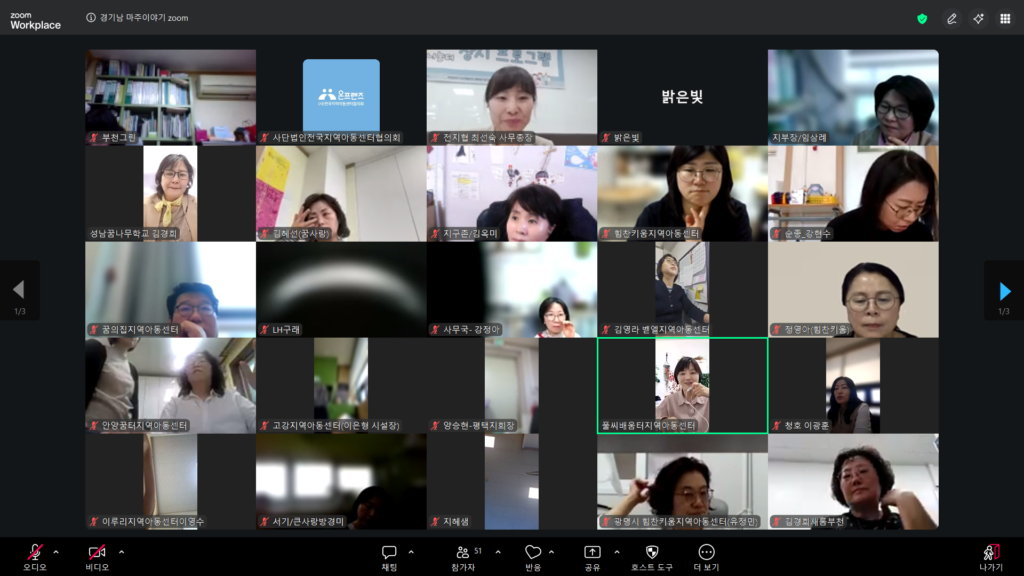
Task: Expand audio options arrow next to 오디오
Action: tap(56, 551)
